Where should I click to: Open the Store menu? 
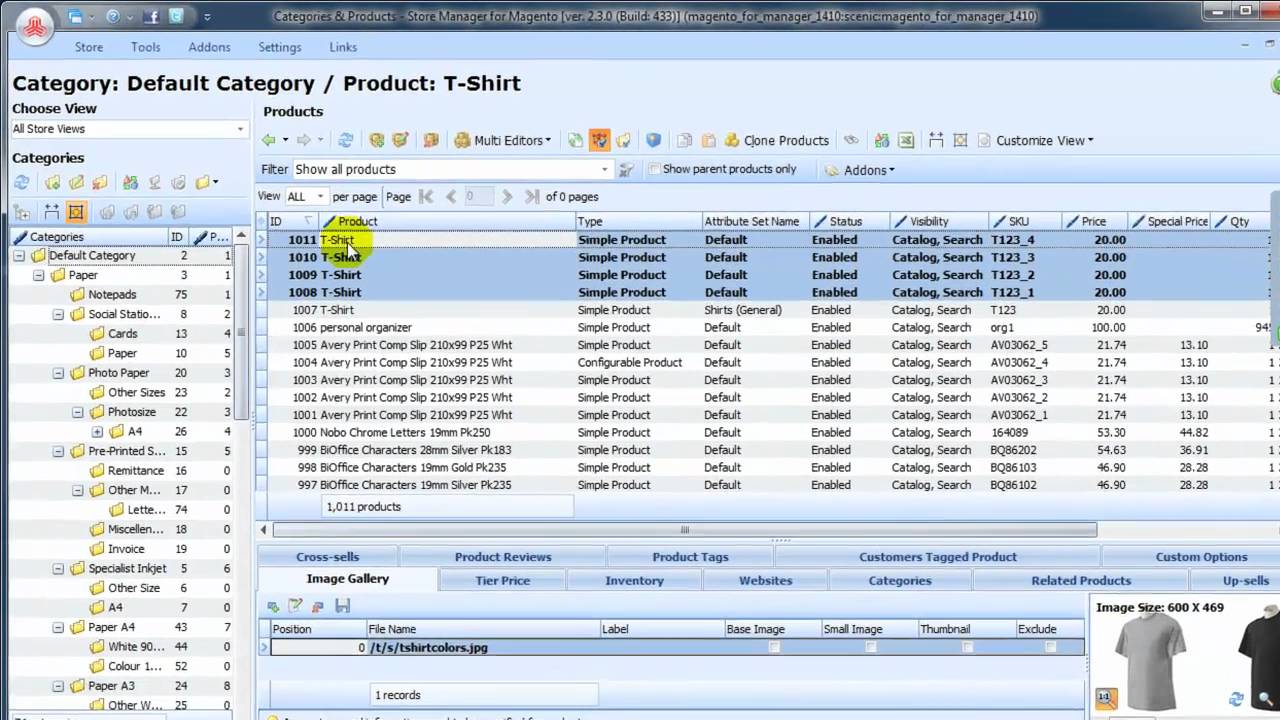tap(89, 47)
